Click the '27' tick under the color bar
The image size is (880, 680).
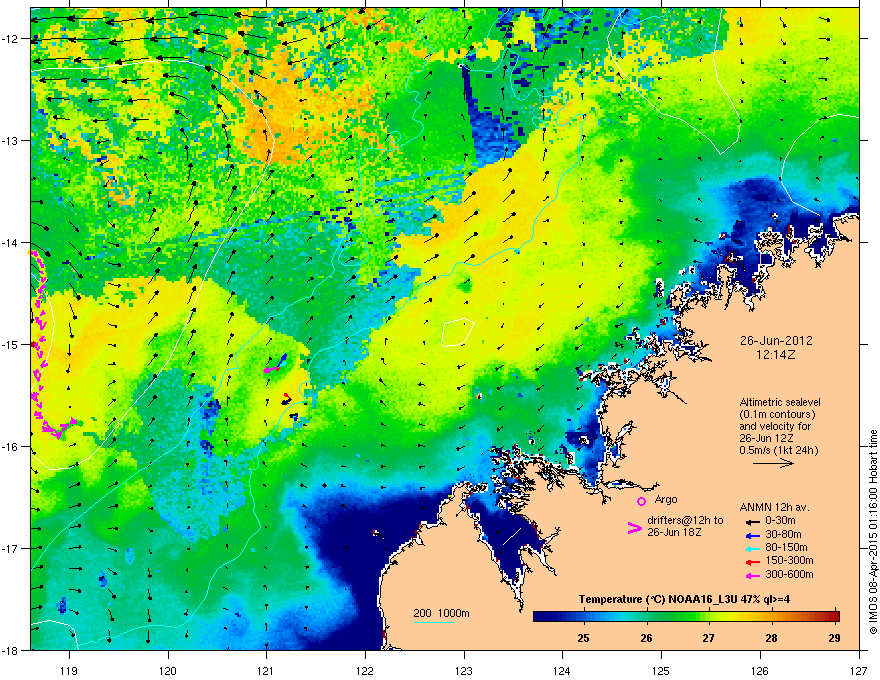click(709, 638)
